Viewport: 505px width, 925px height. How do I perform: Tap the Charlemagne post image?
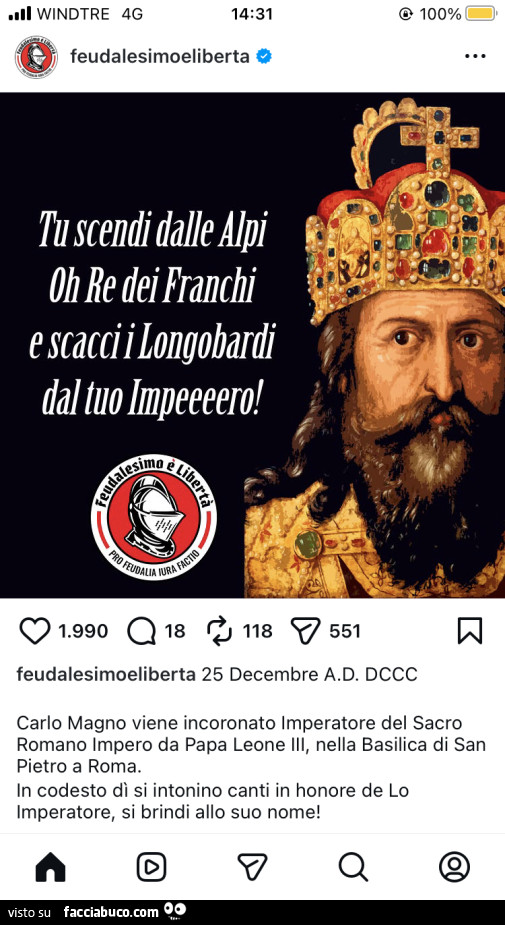tap(252, 345)
